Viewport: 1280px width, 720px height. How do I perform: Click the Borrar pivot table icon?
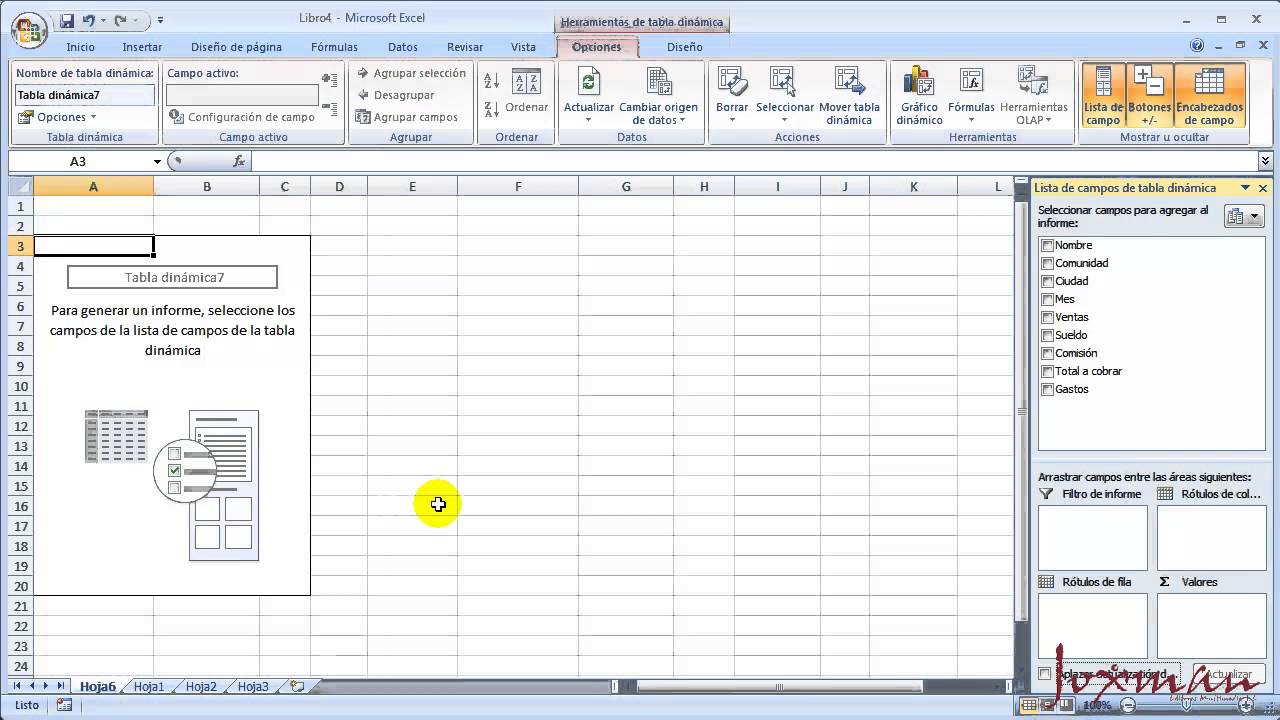coord(732,83)
